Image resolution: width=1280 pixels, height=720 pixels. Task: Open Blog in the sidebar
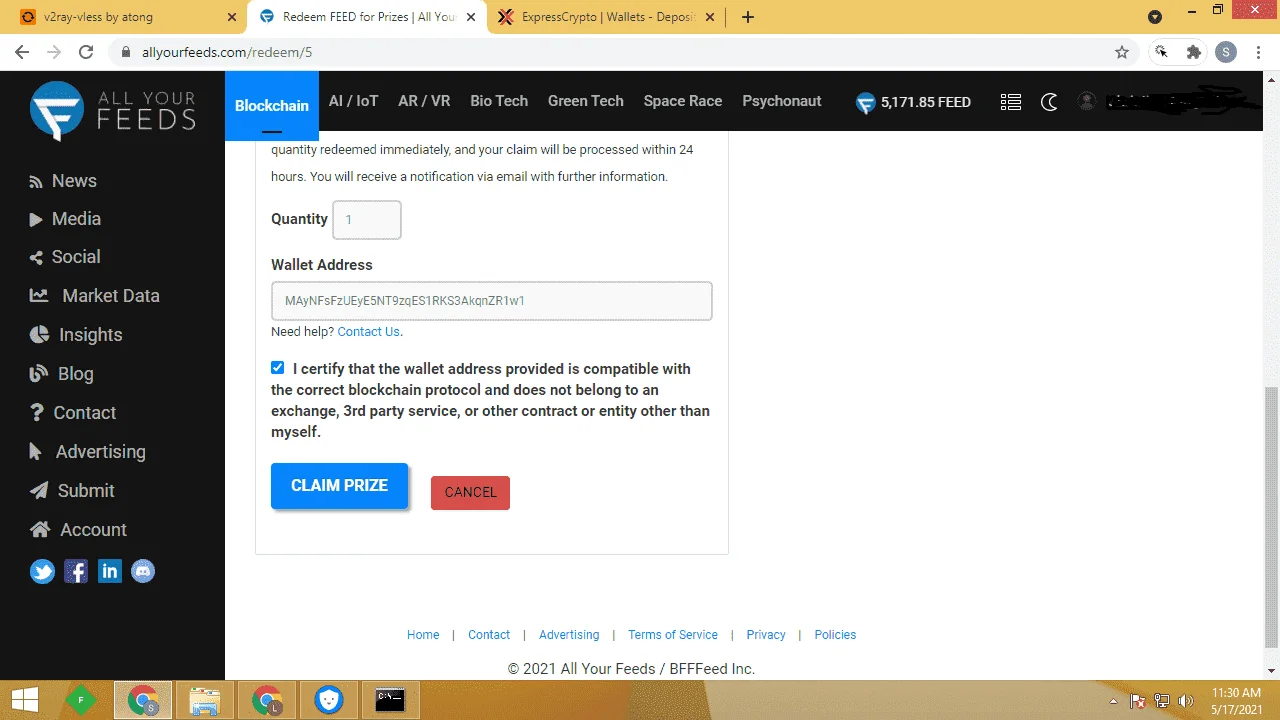(x=62, y=374)
